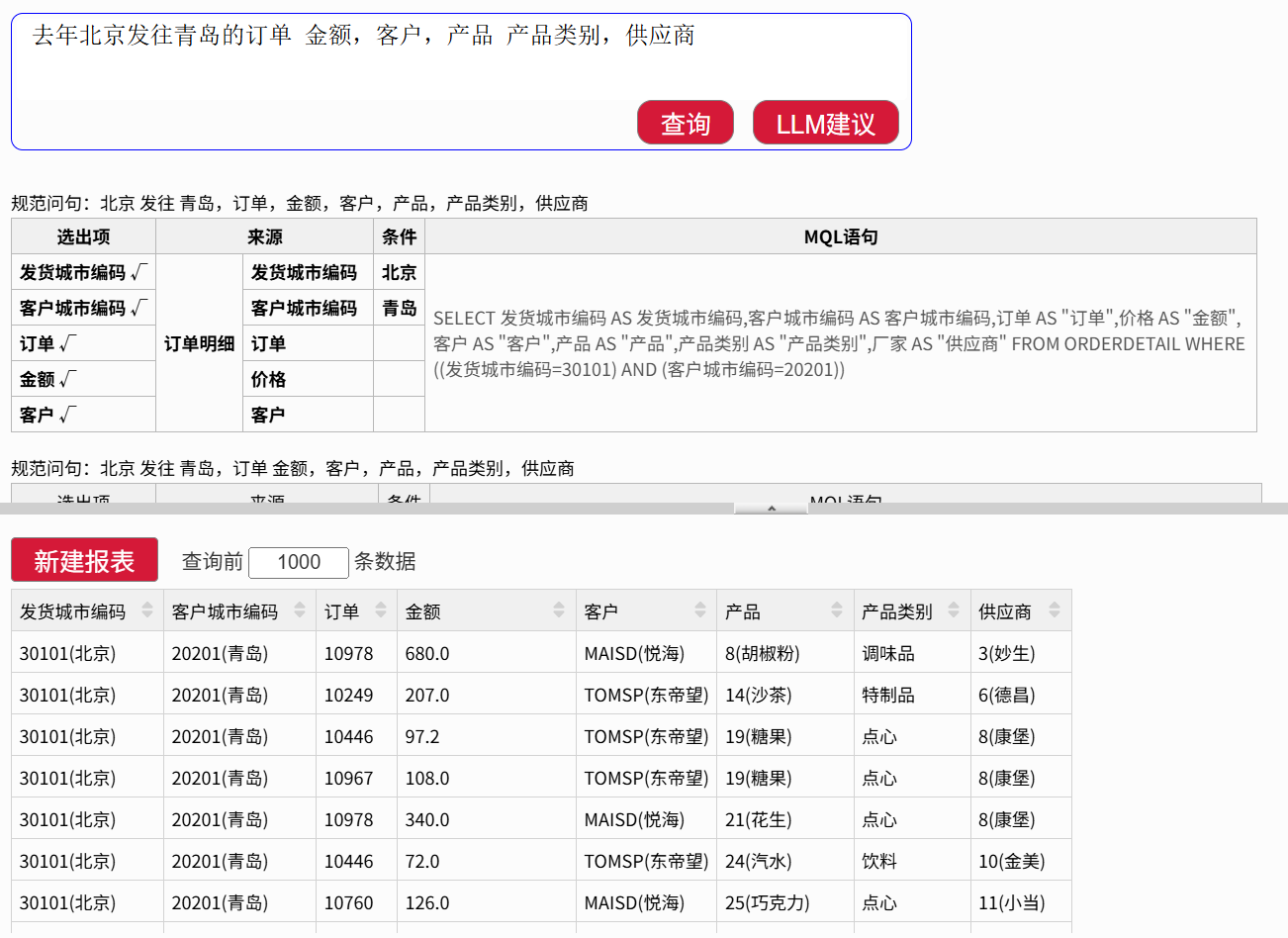Click order 10249 cell in results table

[348, 696]
